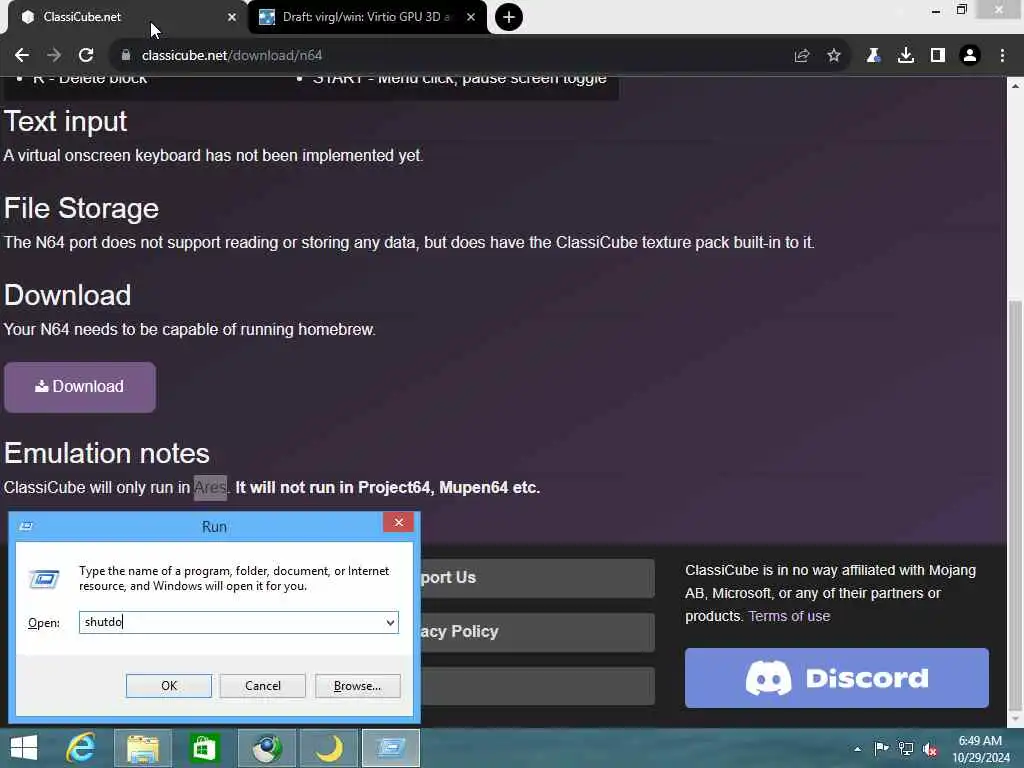The width and height of the screenshot is (1024, 768).
Task: Click the partially hidden Privacy Policy footer button
Action: click(537, 632)
